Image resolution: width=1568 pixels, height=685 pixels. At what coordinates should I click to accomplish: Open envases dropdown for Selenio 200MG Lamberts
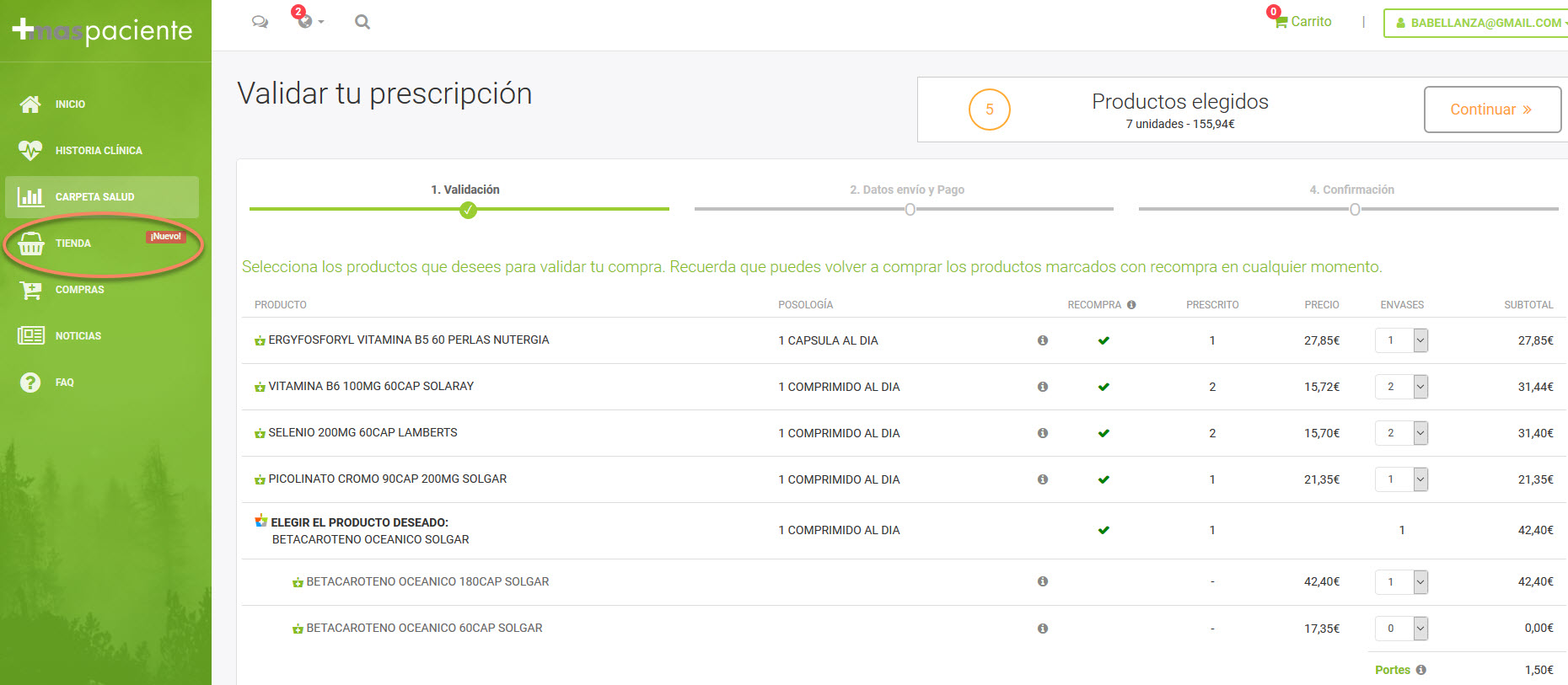tap(1401, 433)
